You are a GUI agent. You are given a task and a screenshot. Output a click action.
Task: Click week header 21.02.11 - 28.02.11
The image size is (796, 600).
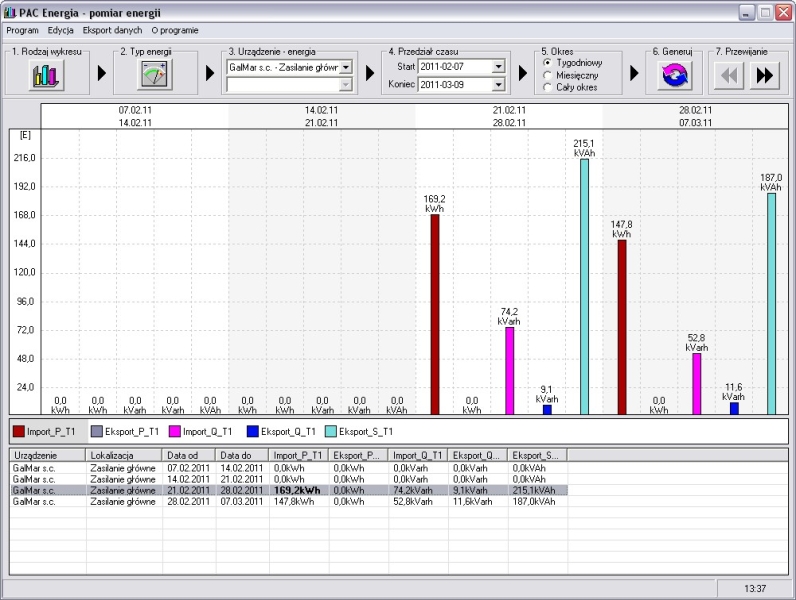tap(509, 116)
